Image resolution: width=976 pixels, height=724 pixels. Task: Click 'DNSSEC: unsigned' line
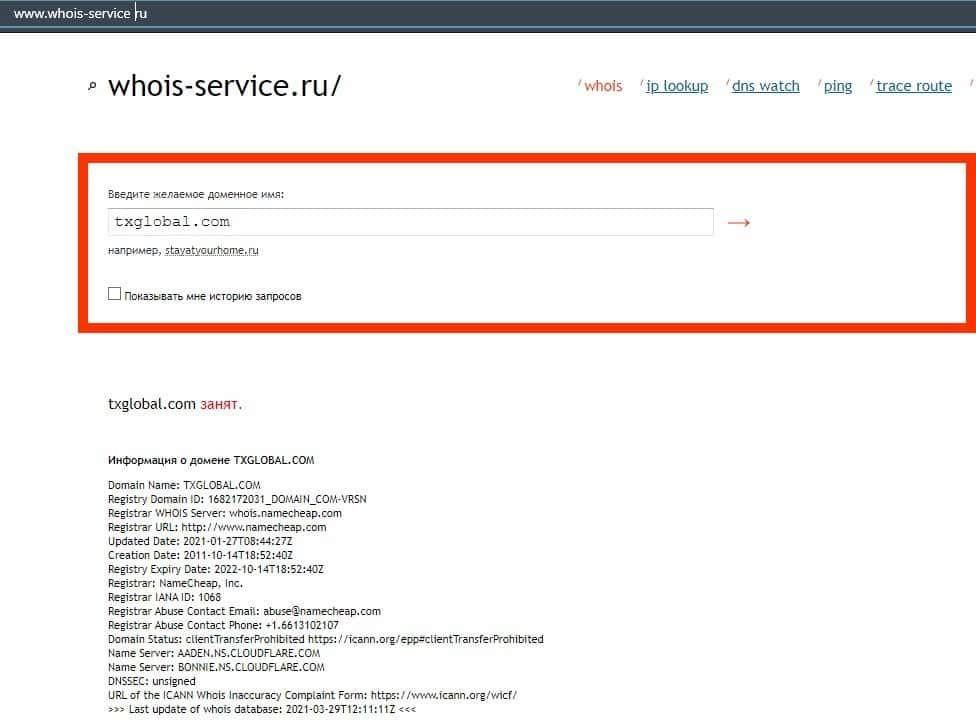[x=152, y=681]
